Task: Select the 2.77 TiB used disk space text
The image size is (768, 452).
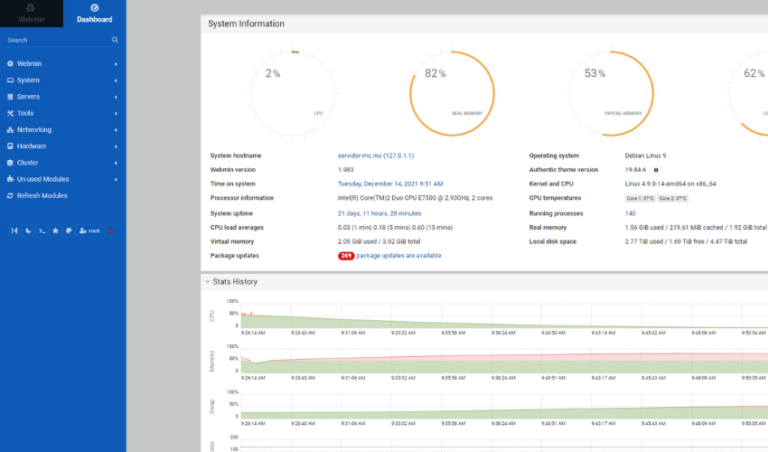Action: (x=686, y=242)
